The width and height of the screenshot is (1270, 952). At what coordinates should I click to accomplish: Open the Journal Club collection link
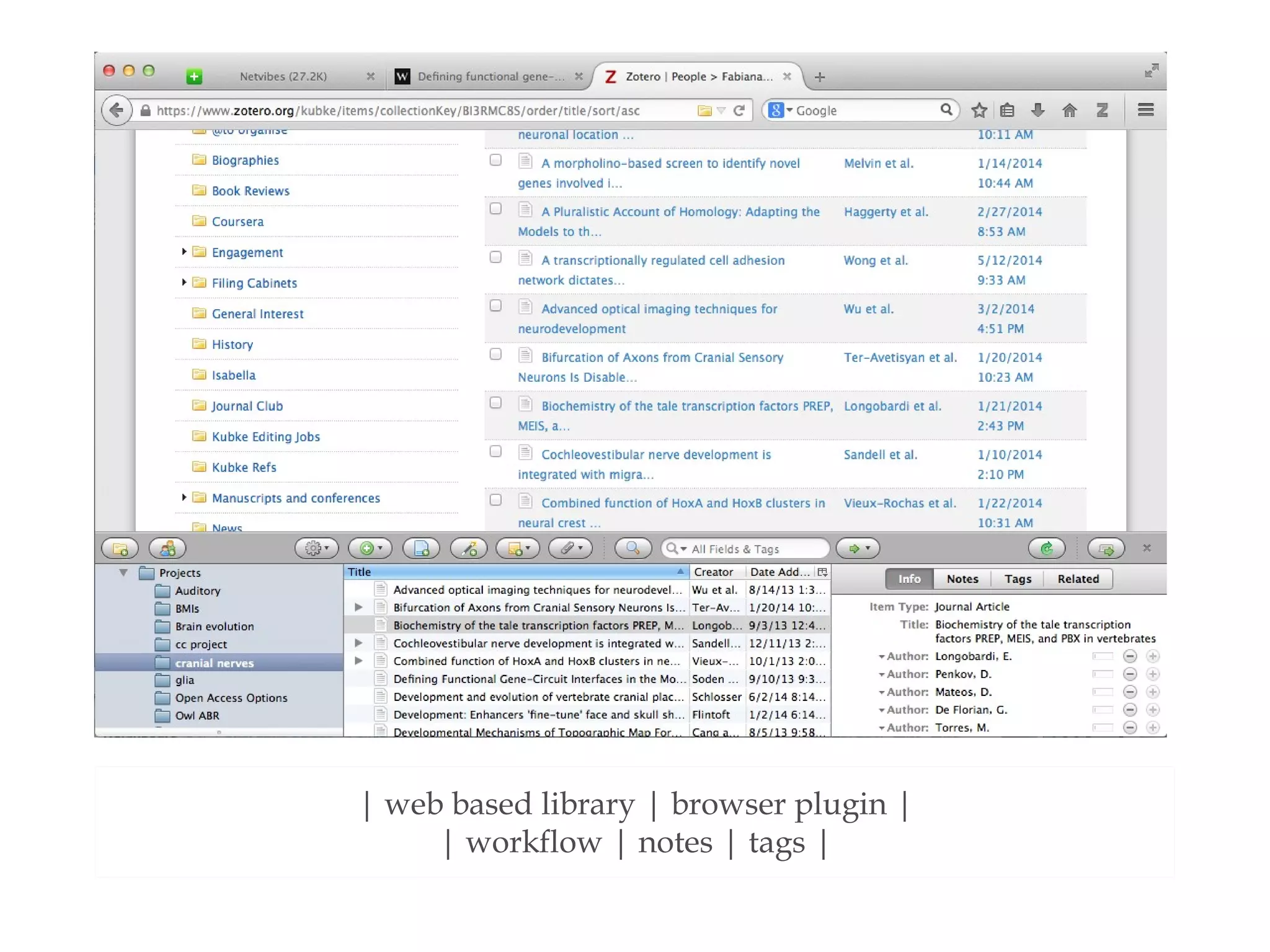point(247,406)
